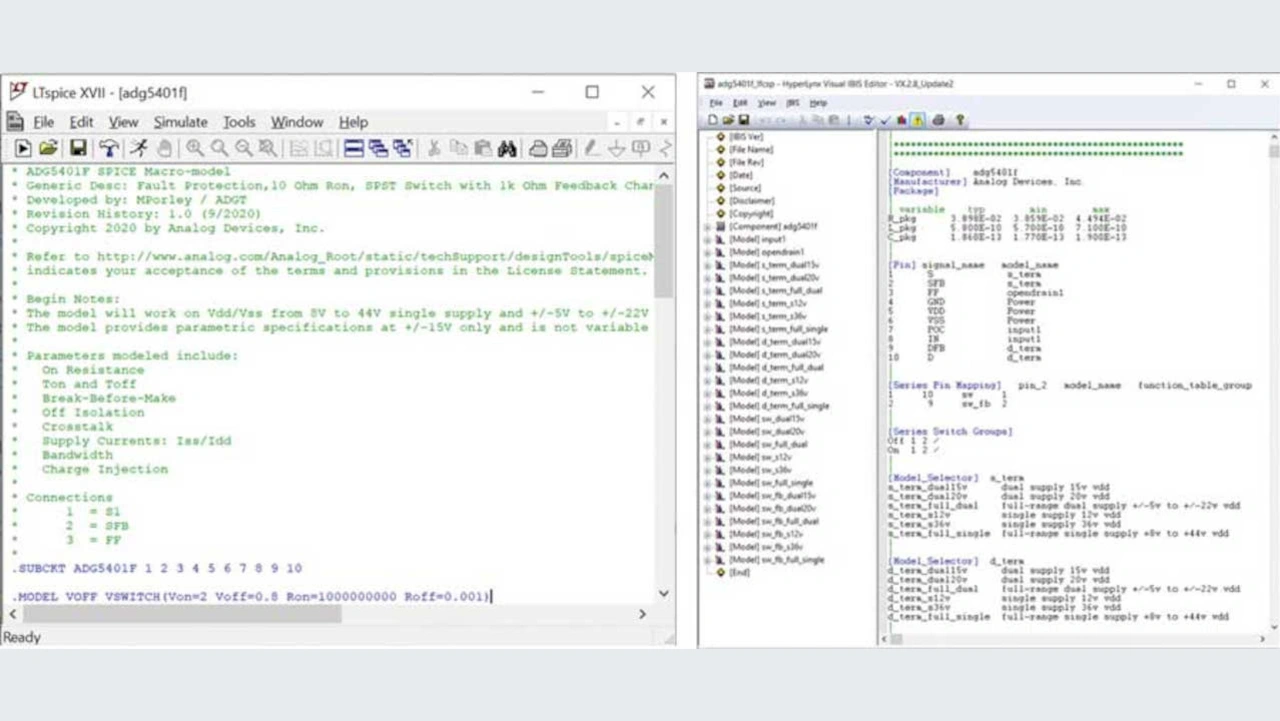Click the open folder icon in LTspice toolbar

coord(48,148)
